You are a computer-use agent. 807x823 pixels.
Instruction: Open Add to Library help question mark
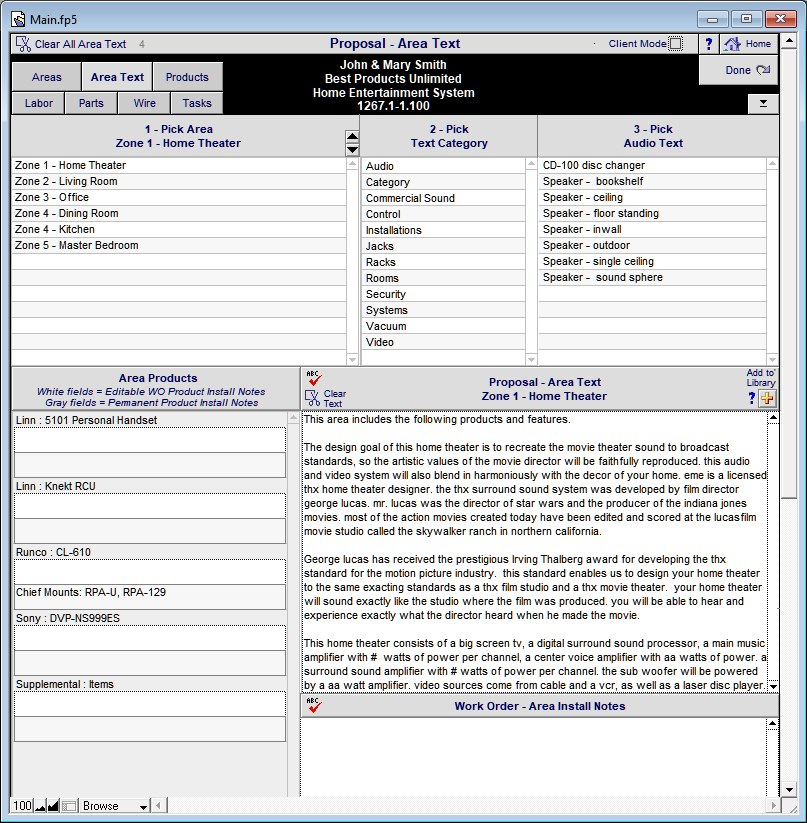click(x=752, y=398)
